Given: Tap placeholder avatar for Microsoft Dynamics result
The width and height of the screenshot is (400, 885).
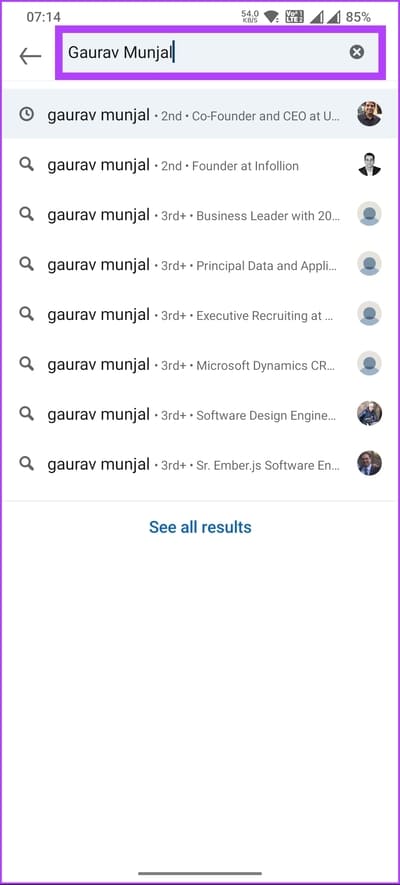Looking at the screenshot, I should pyautogui.click(x=370, y=363).
